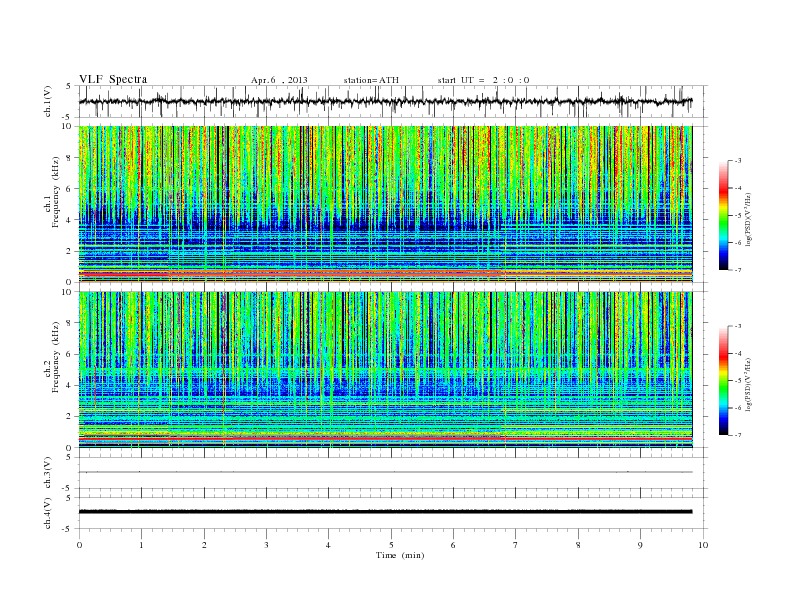Click the "8" kHz tick on ch.1 spectrogram axis
Viewport: 792px width, 612px height.
click(69, 158)
